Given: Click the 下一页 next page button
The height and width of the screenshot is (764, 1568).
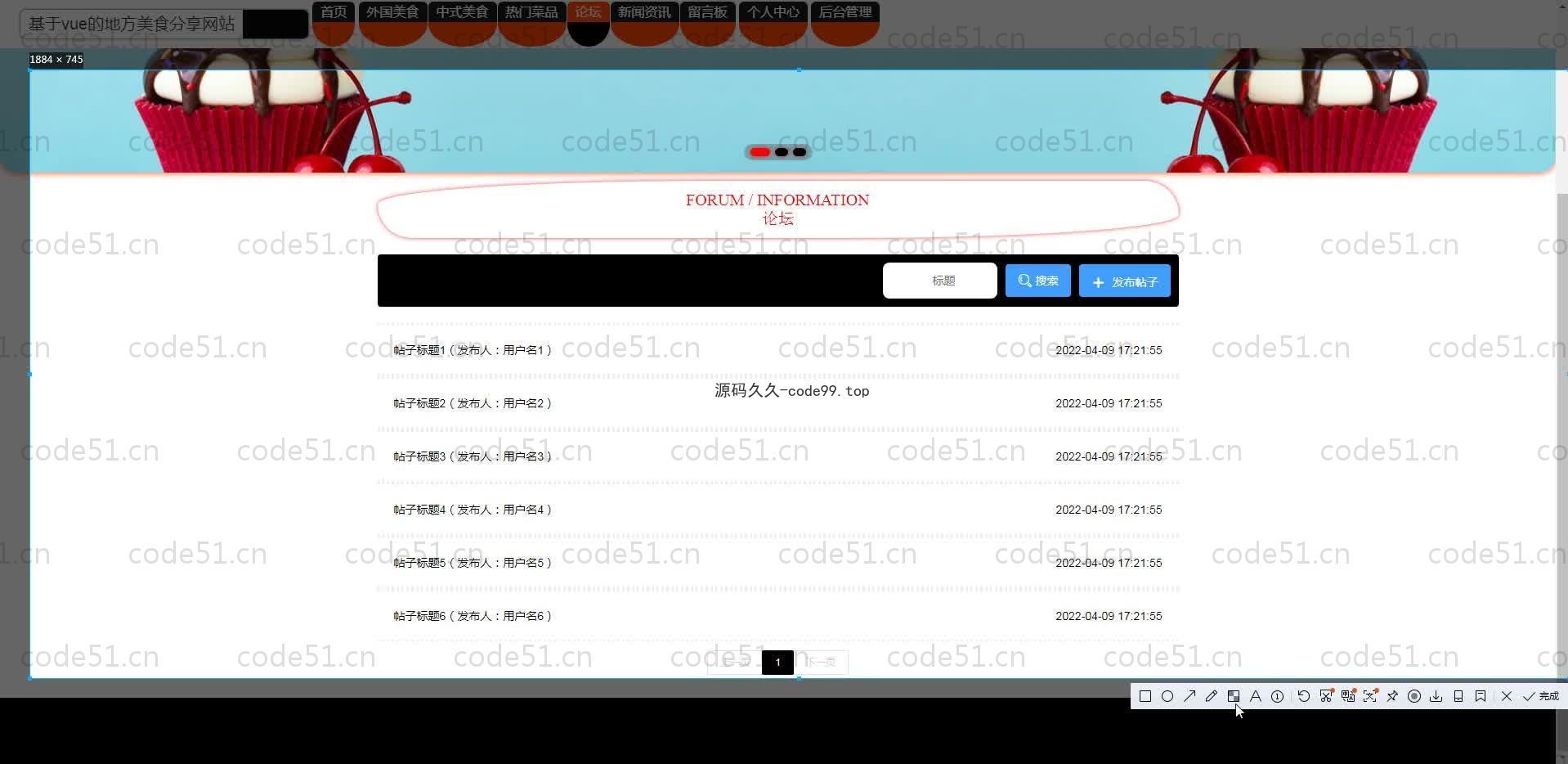Looking at the screenshot, I should [822, 662].
